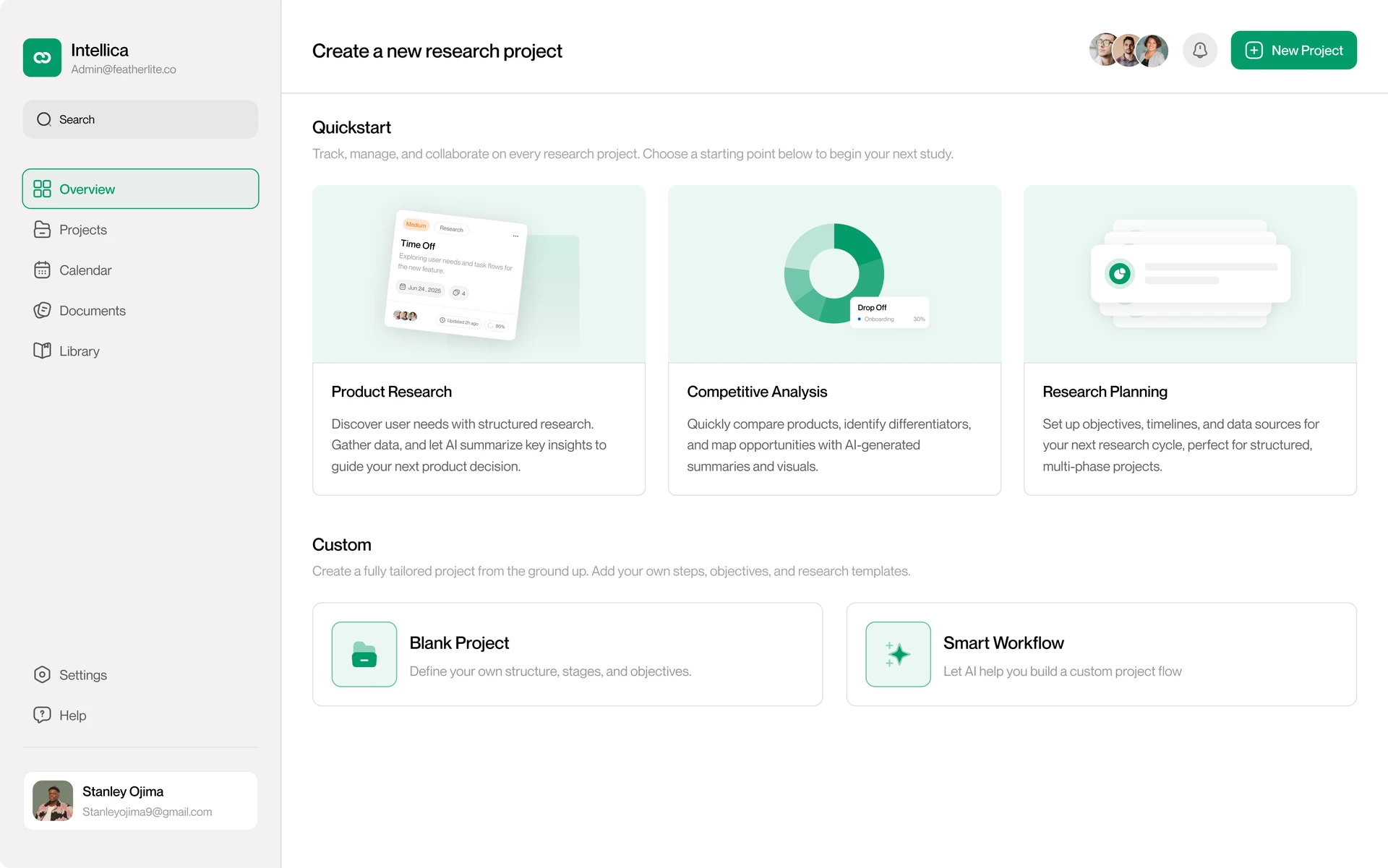
Task: Click the Library book icon
Action: (42, 351)
